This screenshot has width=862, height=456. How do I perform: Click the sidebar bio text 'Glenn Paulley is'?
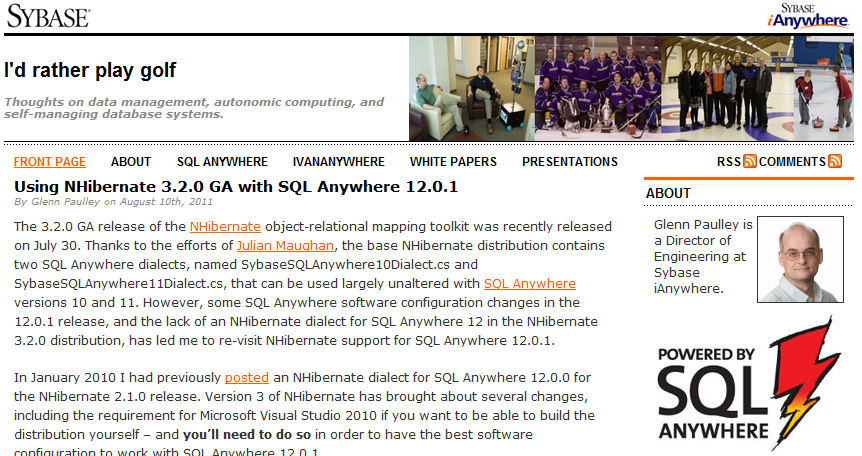[703, 224]
